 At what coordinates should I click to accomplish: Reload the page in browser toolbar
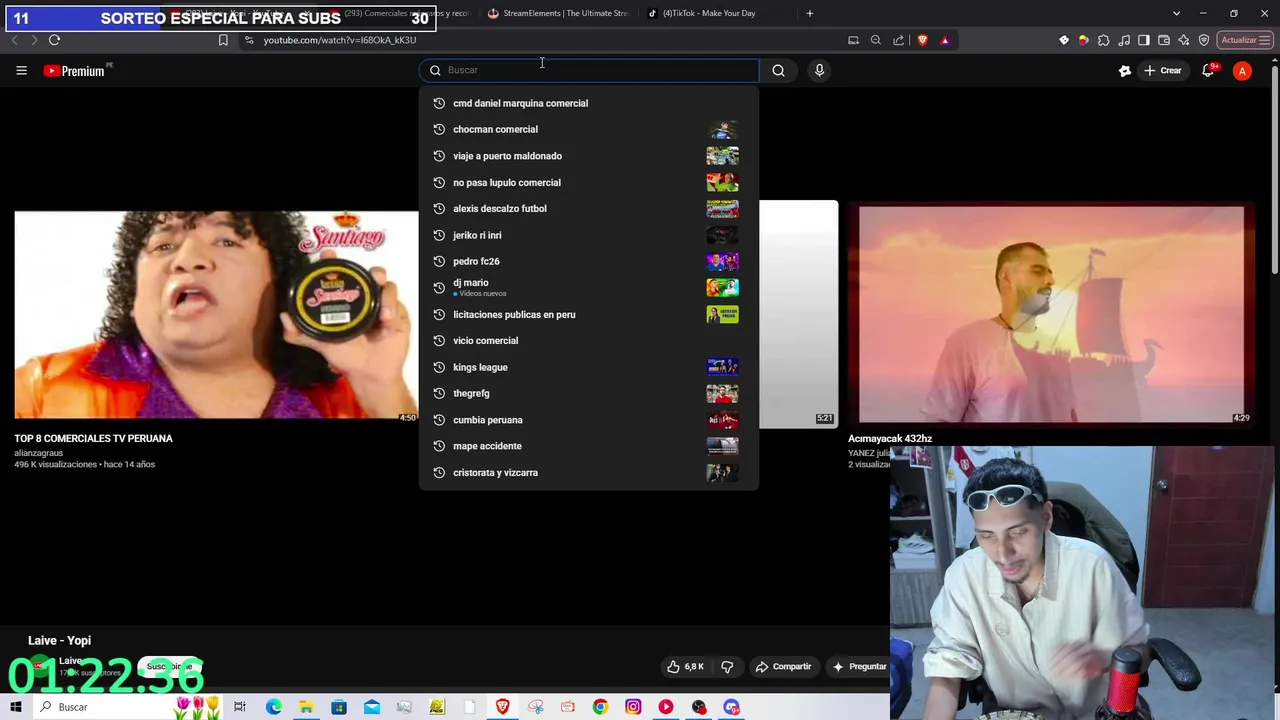[x=54, y=40]
